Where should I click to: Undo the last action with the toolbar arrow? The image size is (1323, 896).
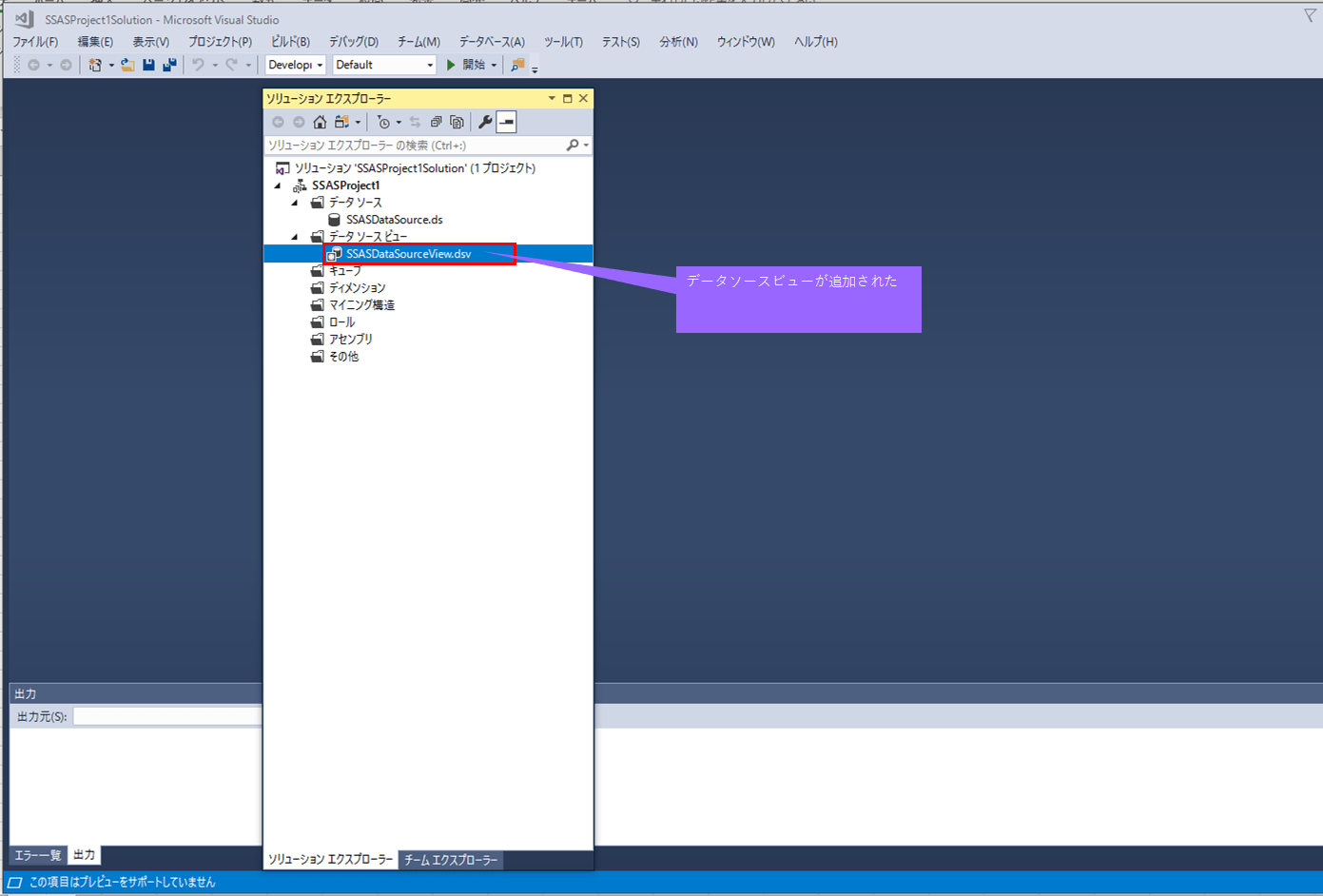pos(198,65)
